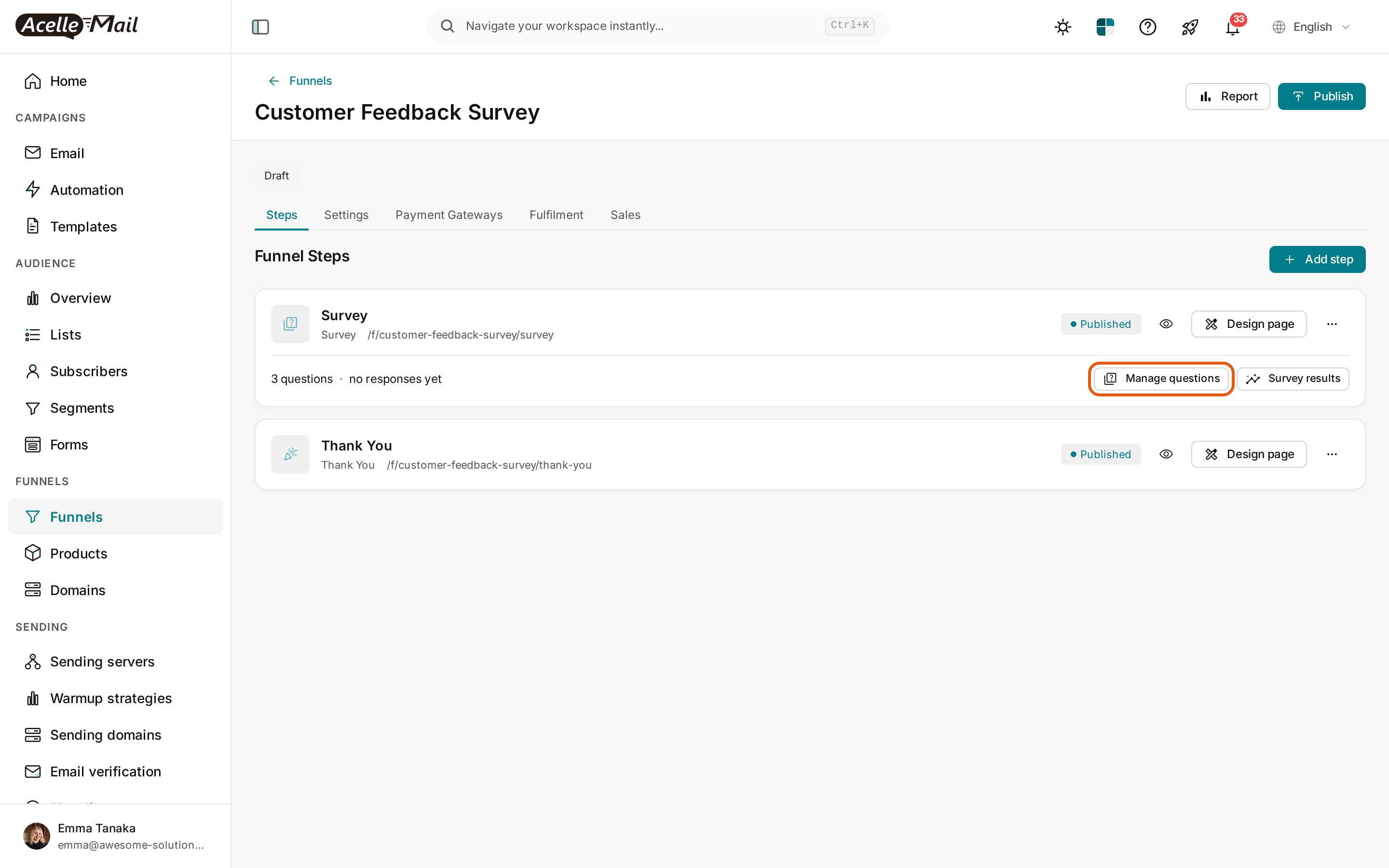
Task: Open the Report button
Action: (x=1227, y=96)
